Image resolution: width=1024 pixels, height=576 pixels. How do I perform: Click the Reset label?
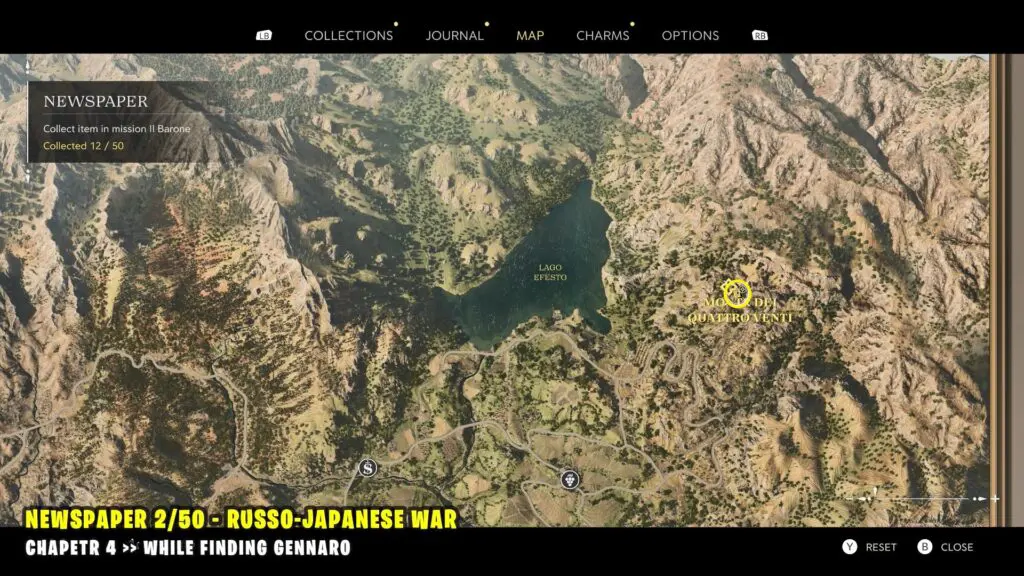click(x=881, y=547)
